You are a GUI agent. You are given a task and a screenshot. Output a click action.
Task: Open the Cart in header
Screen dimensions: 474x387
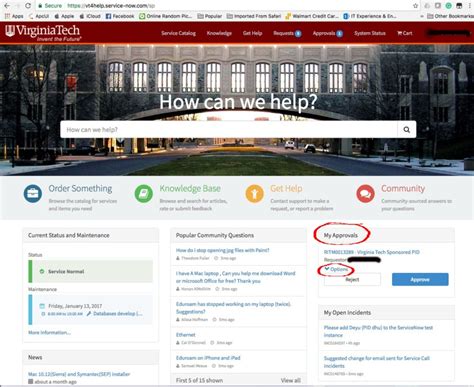point(405,33)
